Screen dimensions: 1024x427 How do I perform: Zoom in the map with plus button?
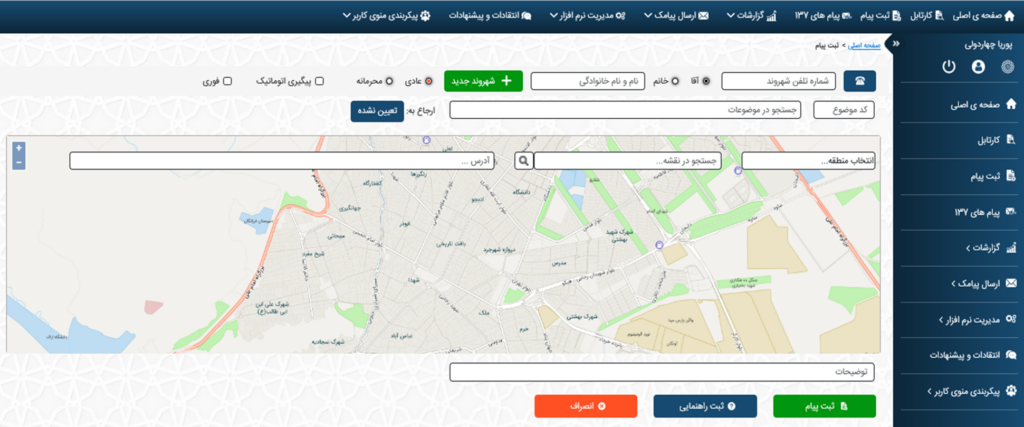pyautogui.click(x=18, y=148)
